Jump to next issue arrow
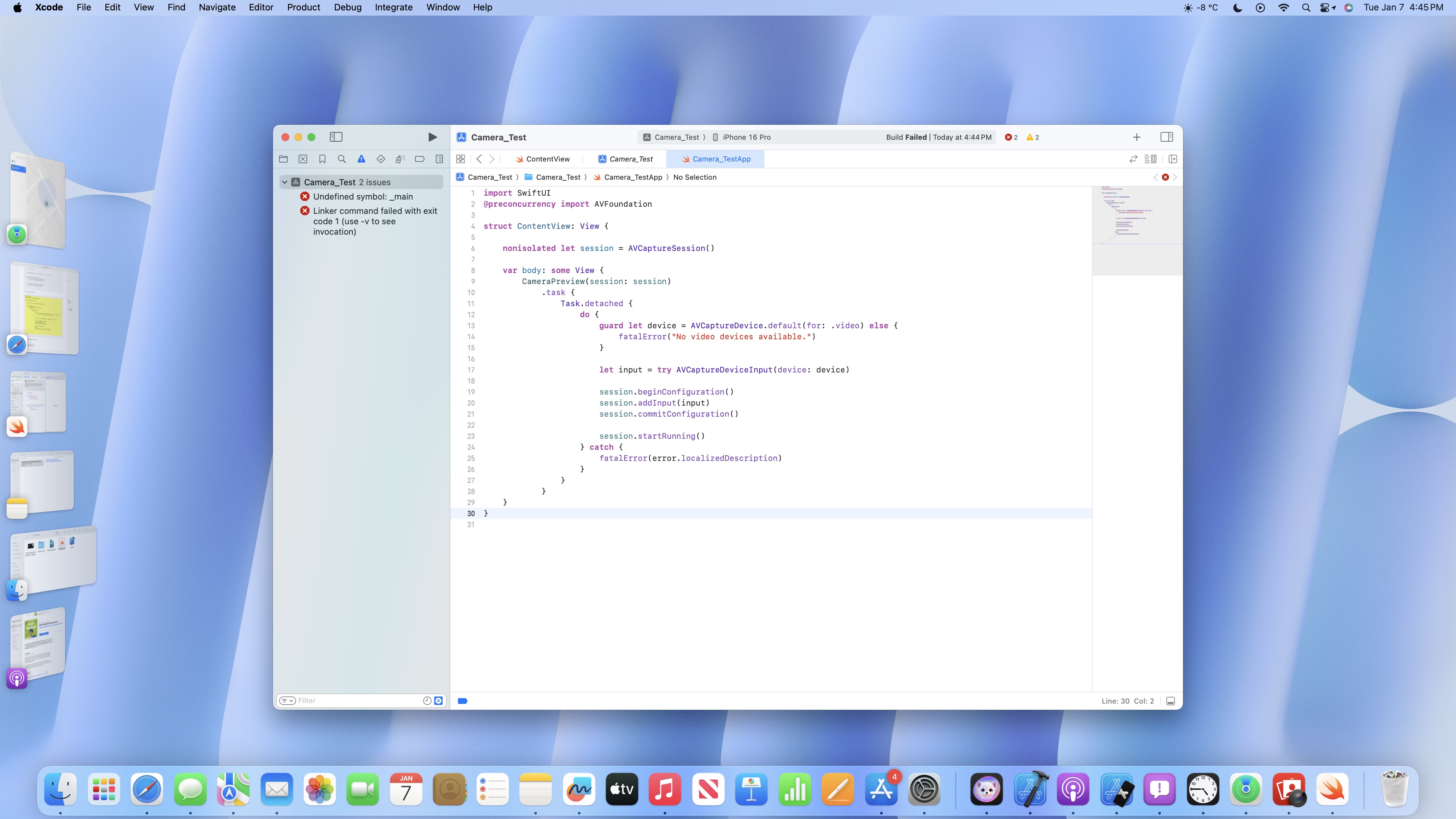Image resolution: width=1456 pixels, height=819 pixels. pos(1175,177)
